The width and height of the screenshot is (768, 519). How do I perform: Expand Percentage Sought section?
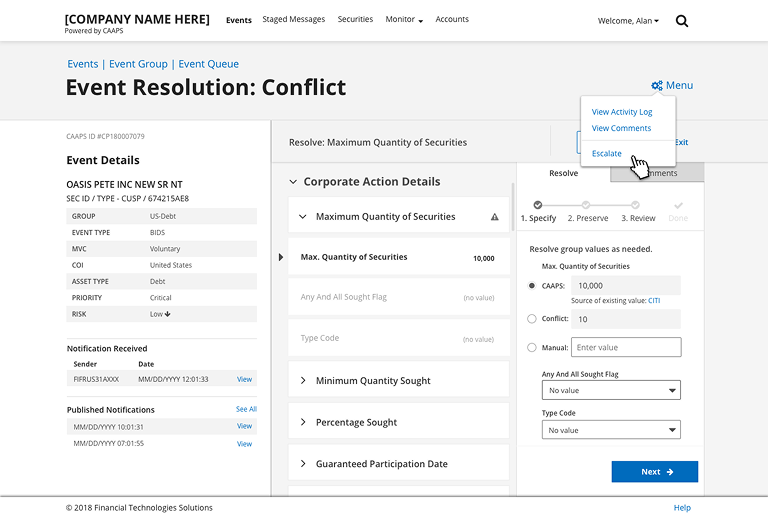(x=303, y=422)
